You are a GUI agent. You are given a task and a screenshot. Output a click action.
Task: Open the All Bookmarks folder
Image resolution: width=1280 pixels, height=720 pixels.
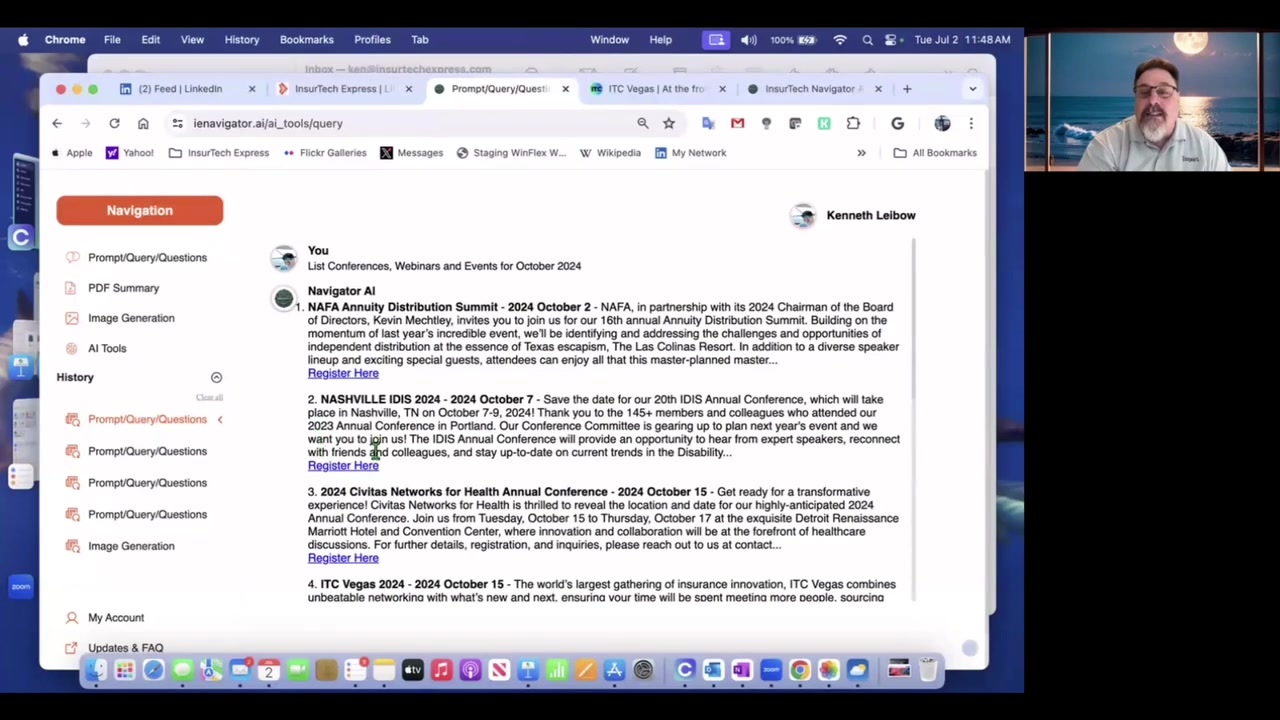[x=935, y=153]
